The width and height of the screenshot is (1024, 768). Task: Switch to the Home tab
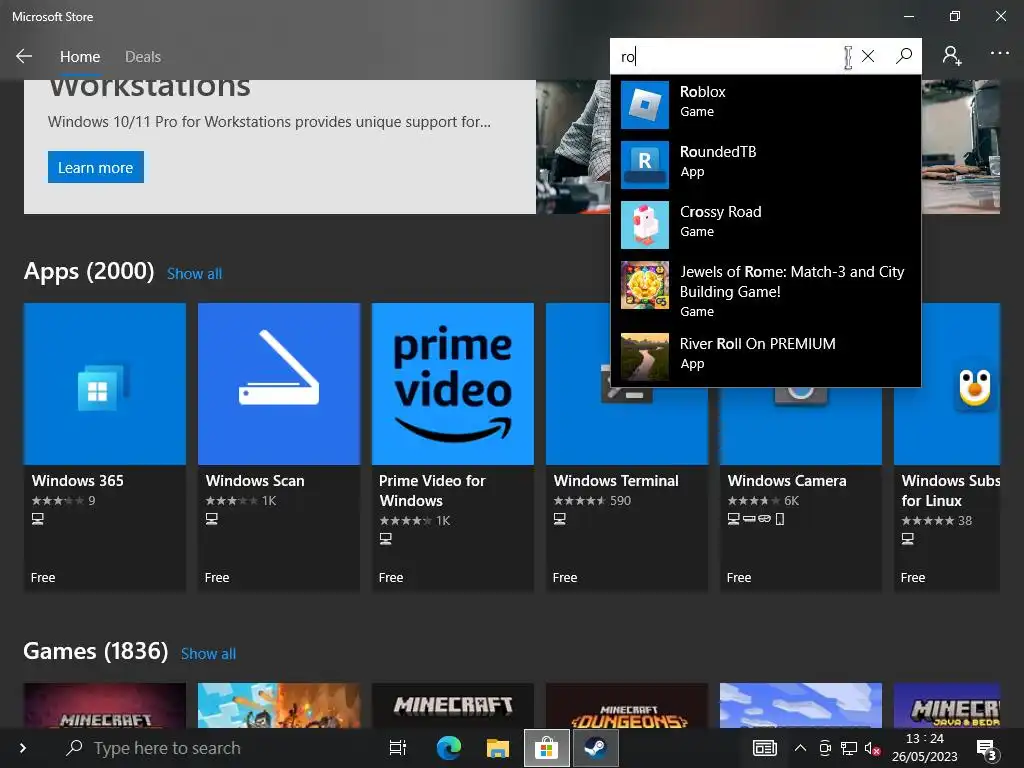[x=80, y=57]
